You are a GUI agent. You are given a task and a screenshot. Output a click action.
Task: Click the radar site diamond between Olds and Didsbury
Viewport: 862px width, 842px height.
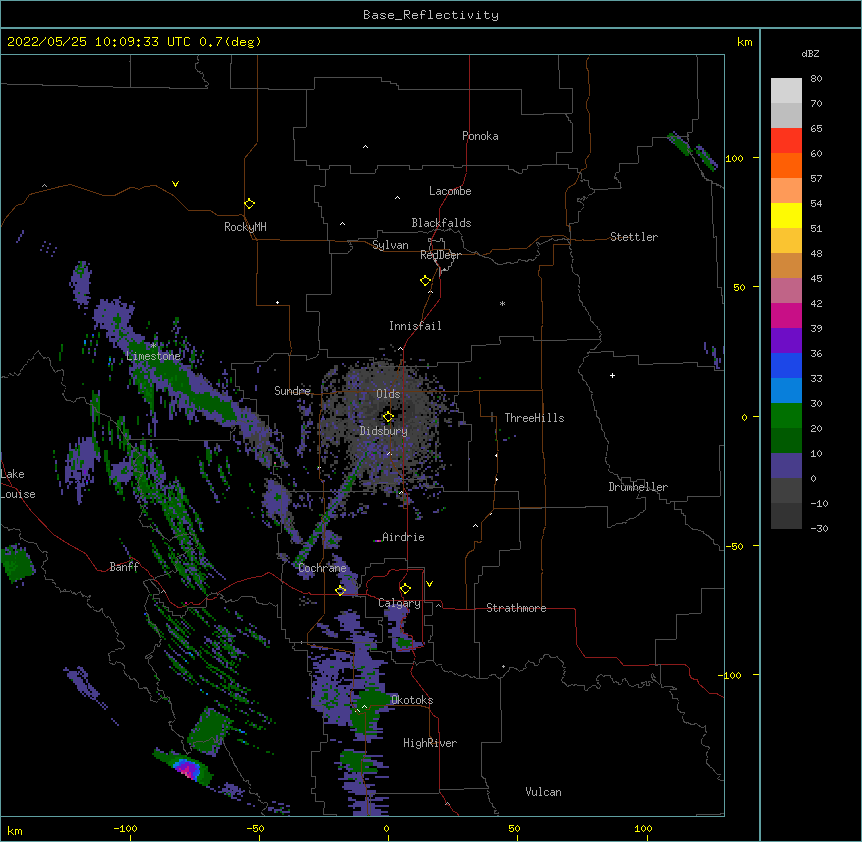pos(388,417)
